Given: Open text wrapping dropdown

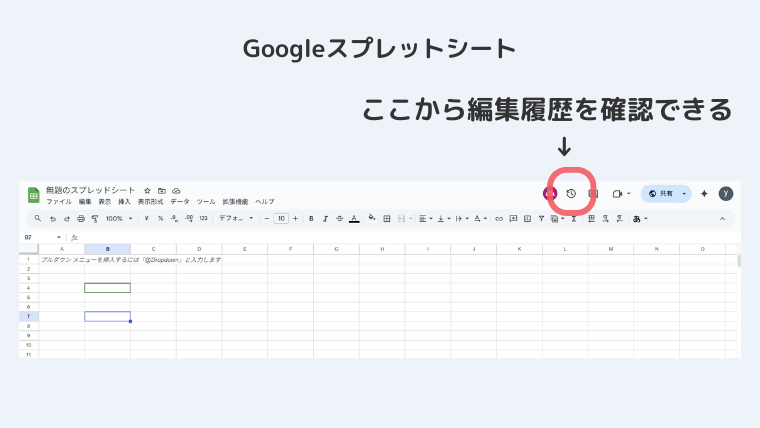Looking at the screenshot, I should (x=462, y=219).
